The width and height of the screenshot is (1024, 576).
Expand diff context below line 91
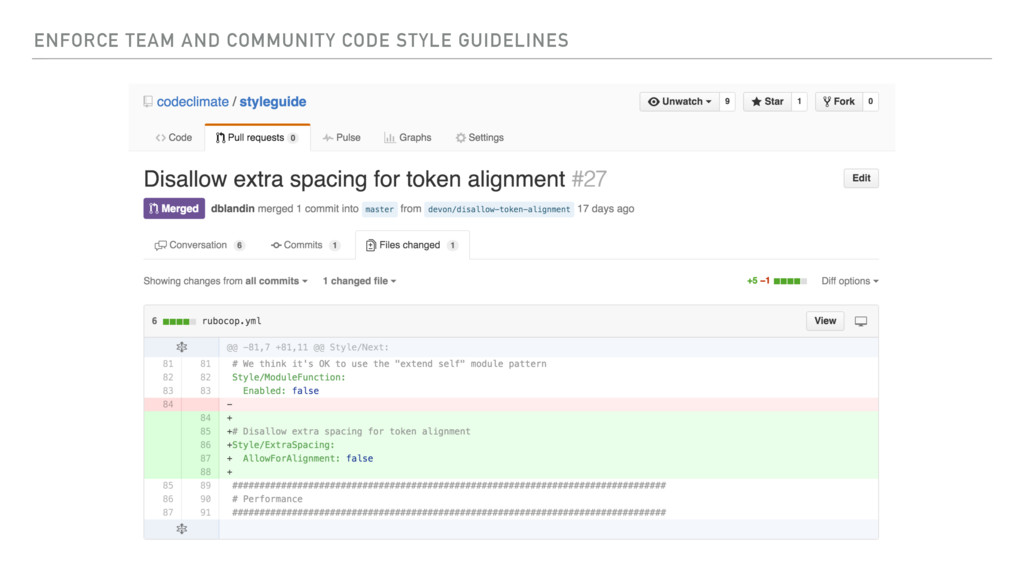coord(182,529)
